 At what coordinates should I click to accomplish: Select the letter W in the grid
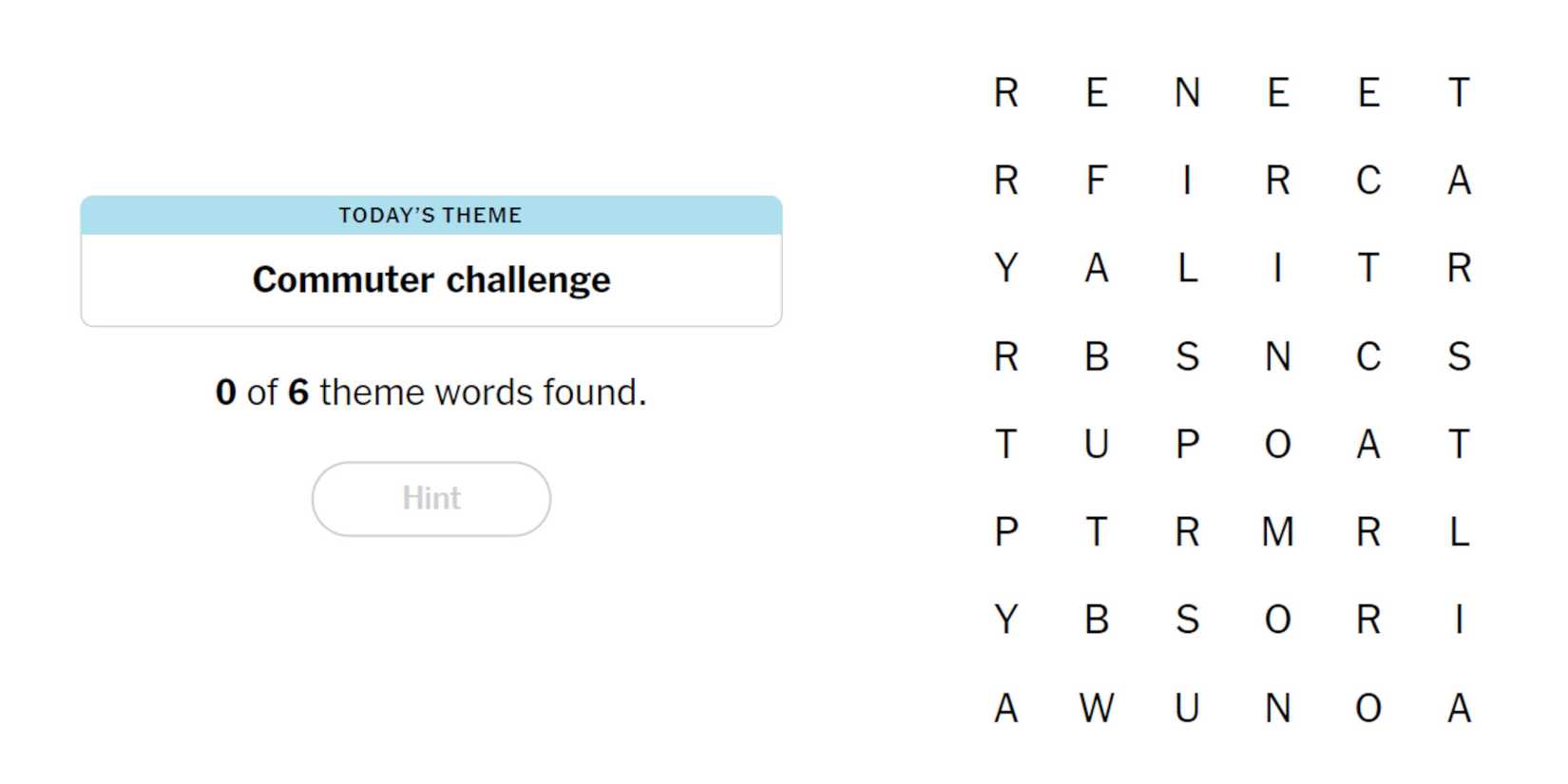[x=1097, y=709]
